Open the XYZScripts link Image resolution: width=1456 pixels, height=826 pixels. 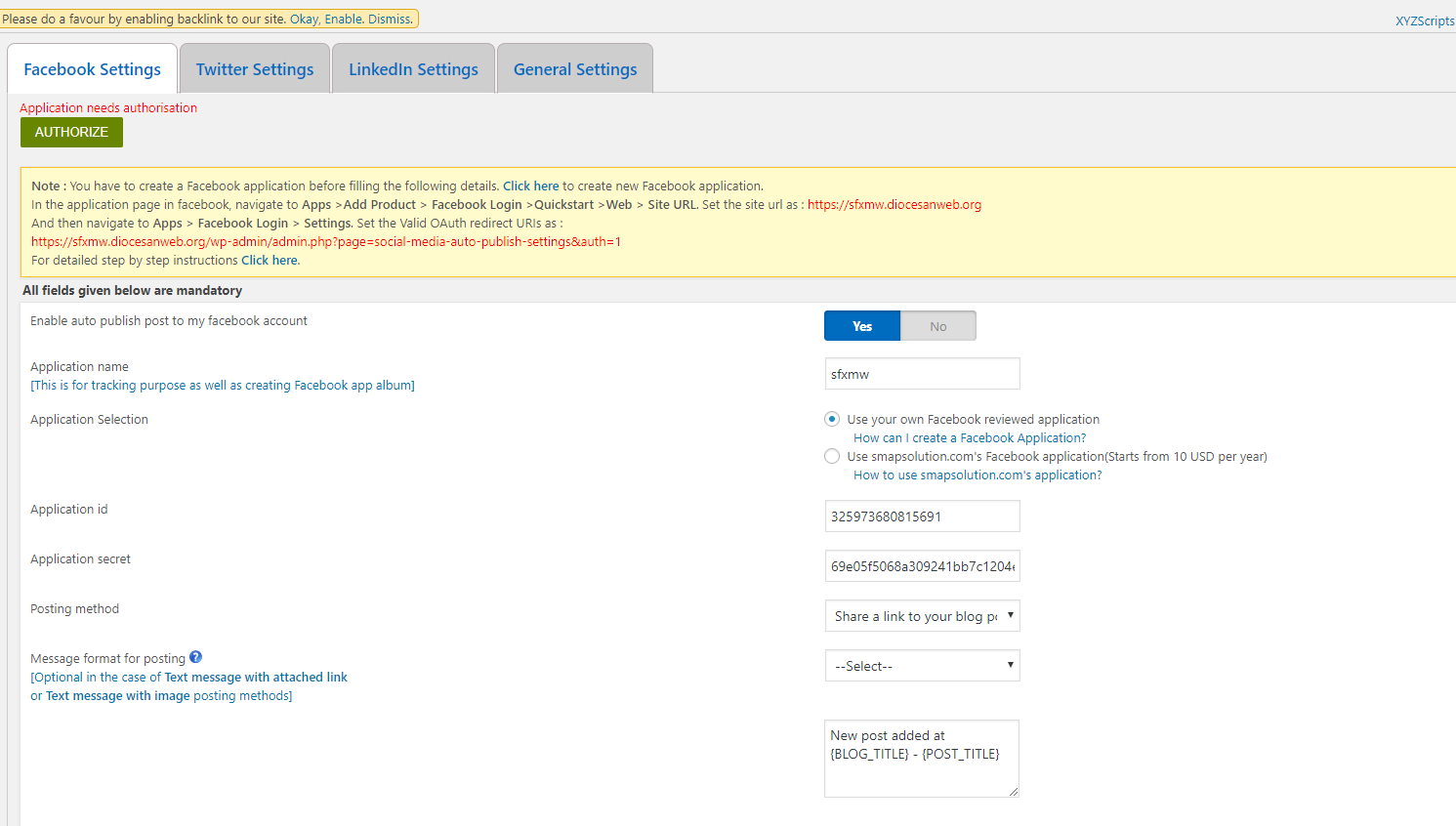click(1424, 21)
